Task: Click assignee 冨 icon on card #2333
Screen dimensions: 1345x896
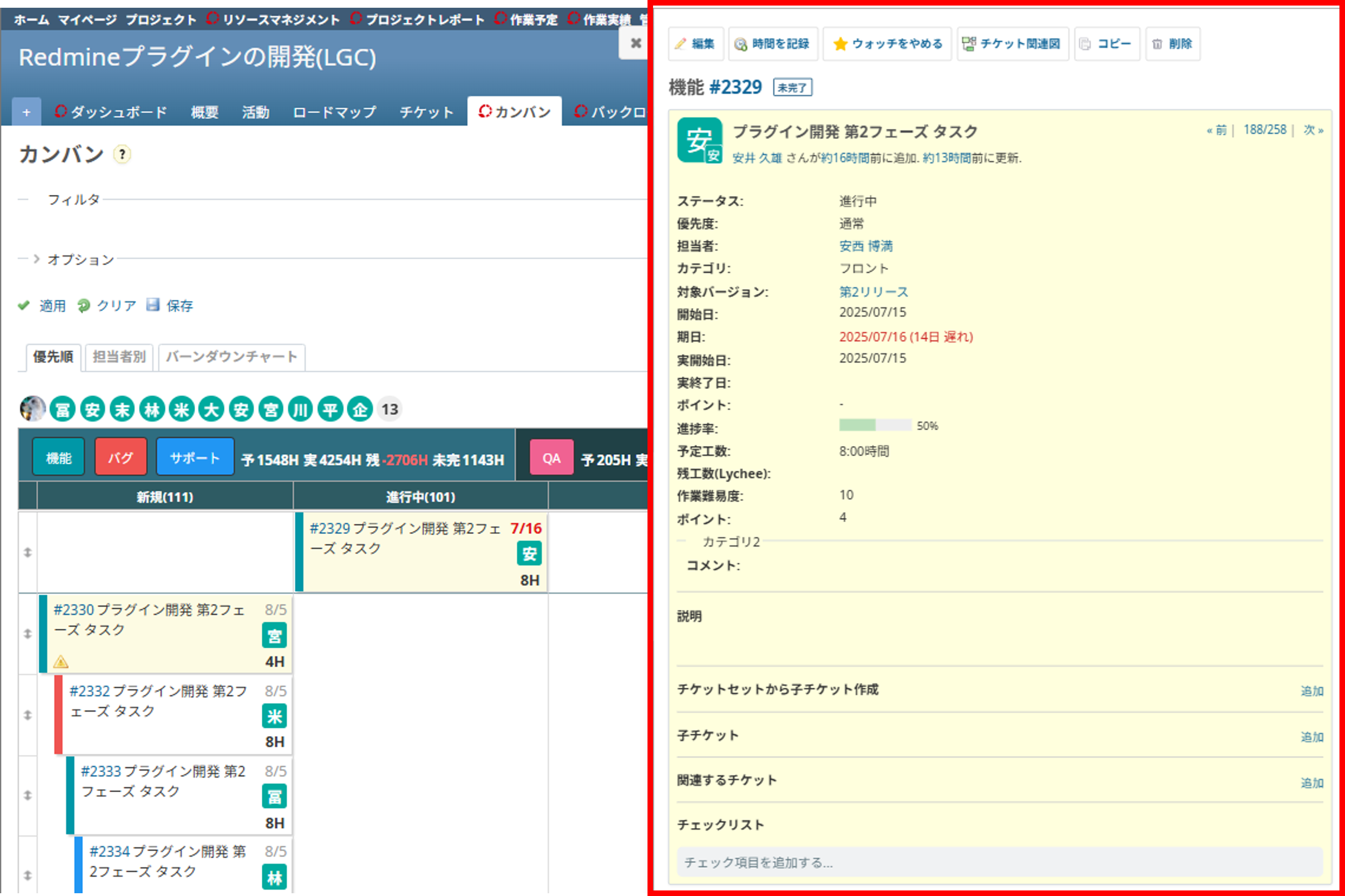Action: pos(275,797)
